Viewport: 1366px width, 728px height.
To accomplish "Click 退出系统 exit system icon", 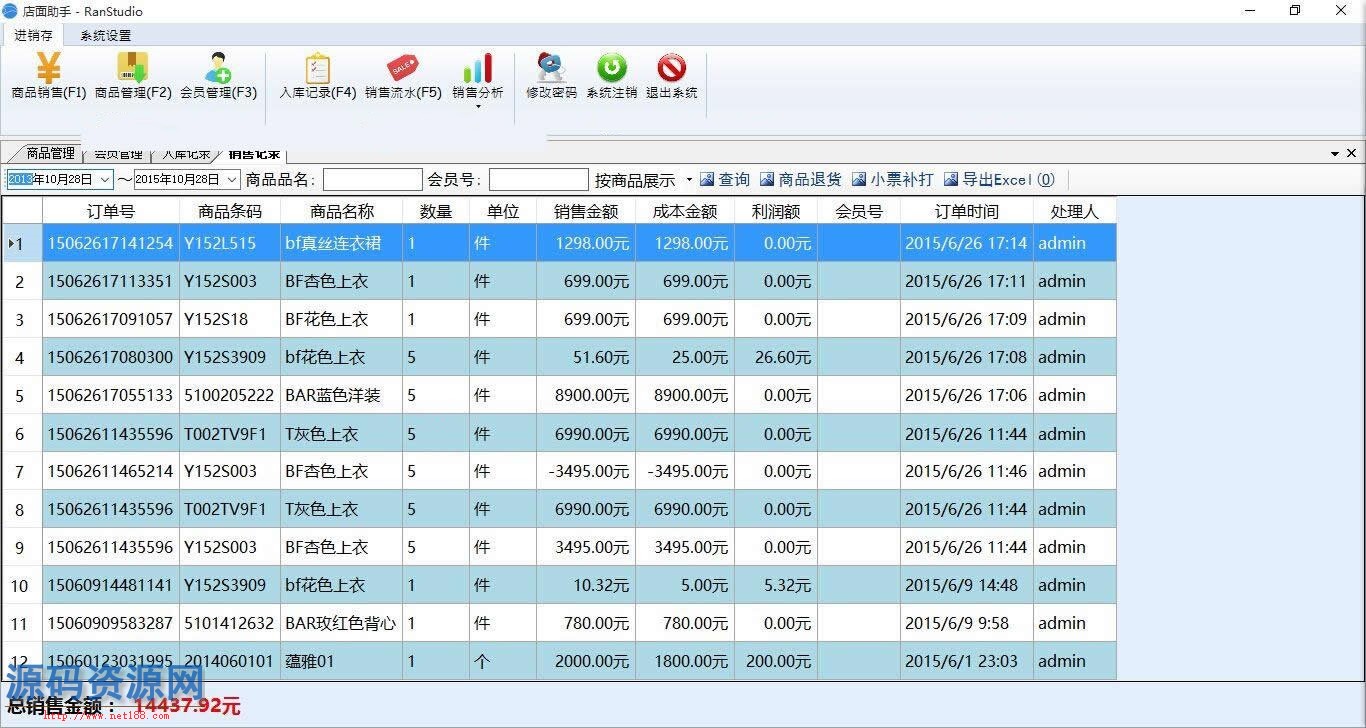I will (671, 76).
